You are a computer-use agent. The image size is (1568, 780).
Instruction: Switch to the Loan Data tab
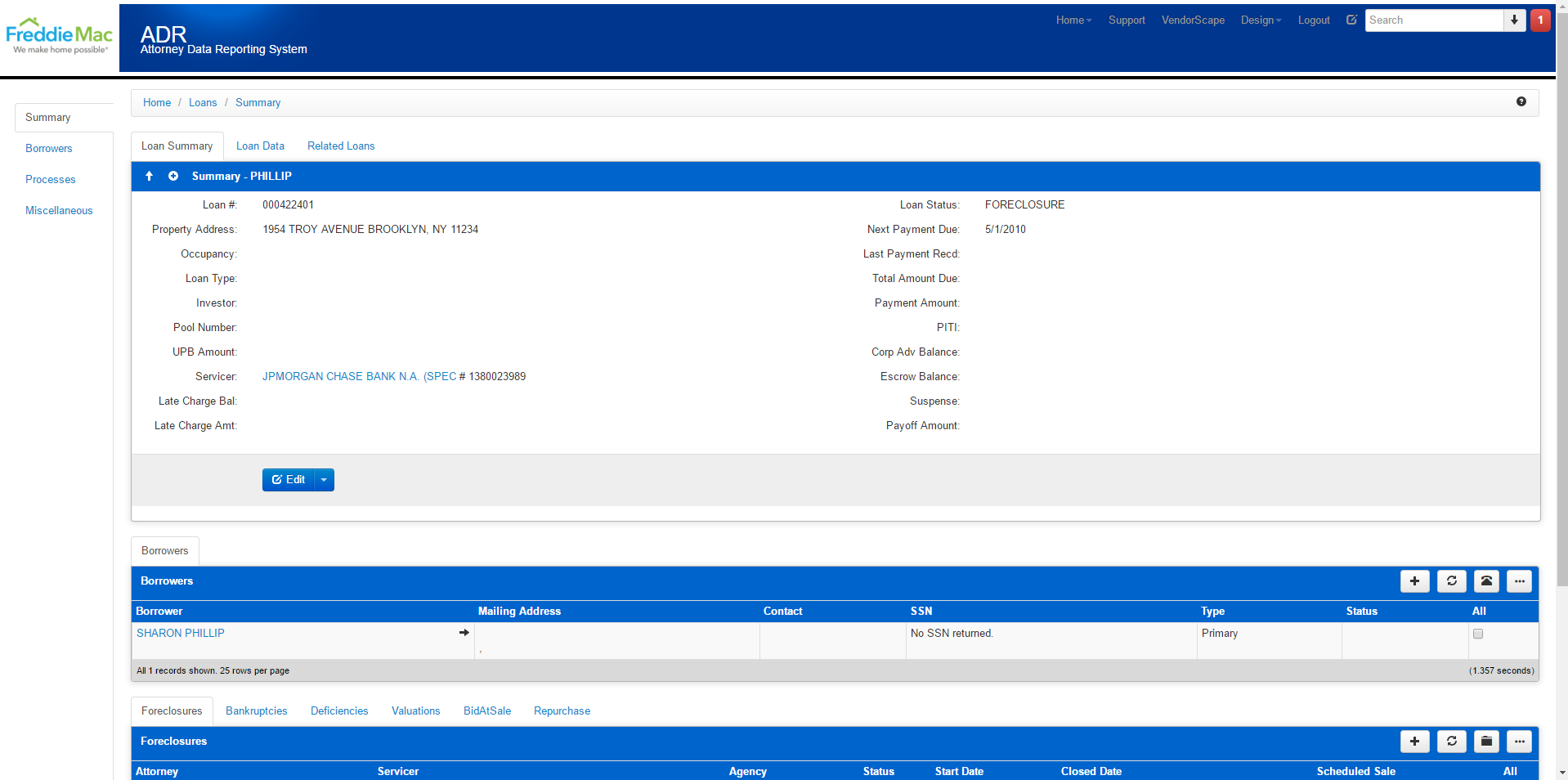tap(260, 146)
